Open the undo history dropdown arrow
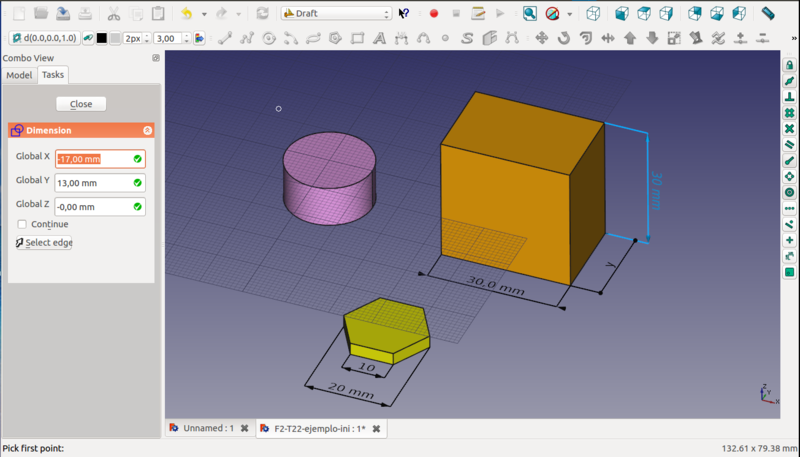Screen dimensions: 800x457 [x=204, y=14]
